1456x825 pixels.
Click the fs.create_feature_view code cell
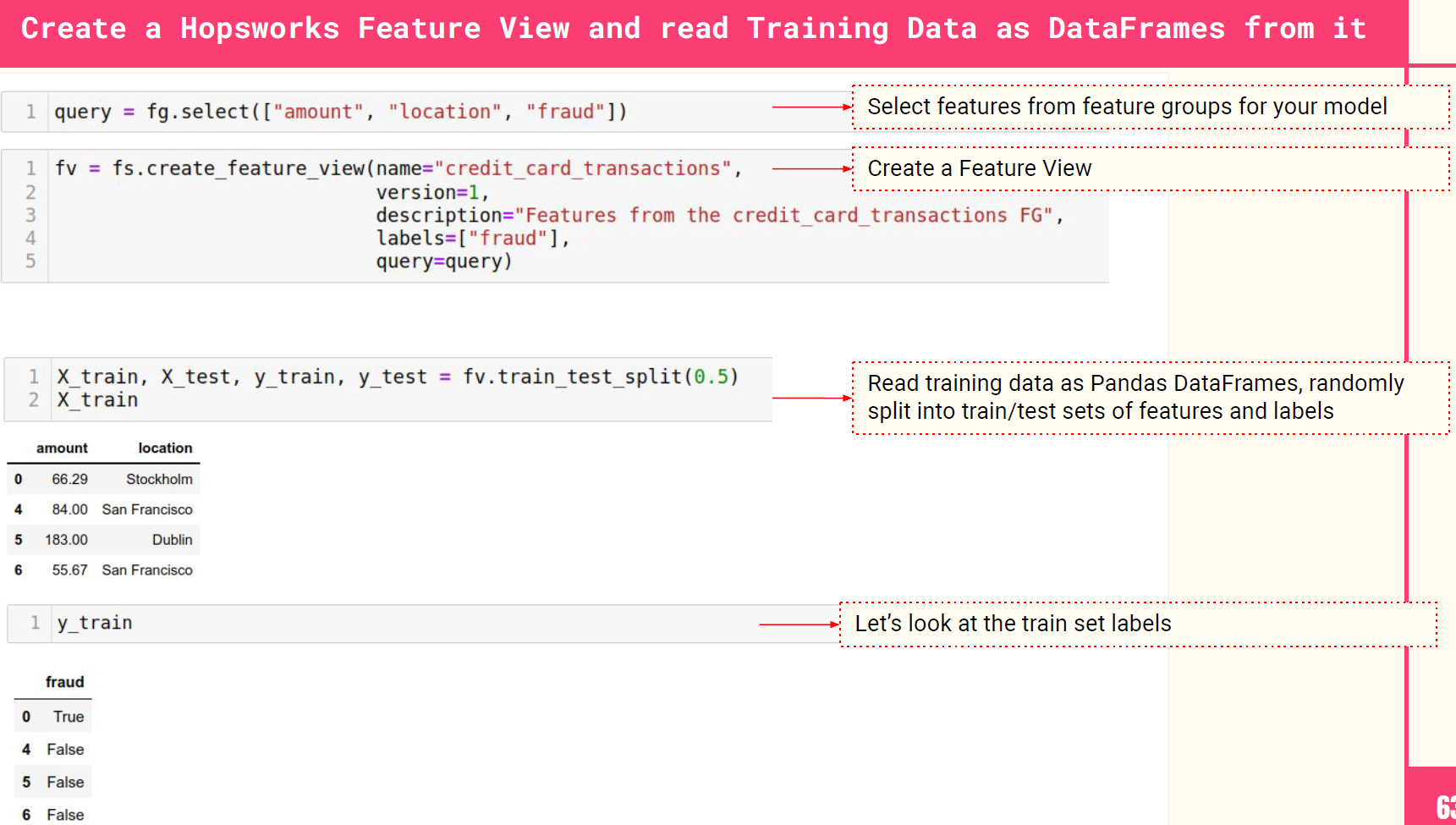point(555,216)
